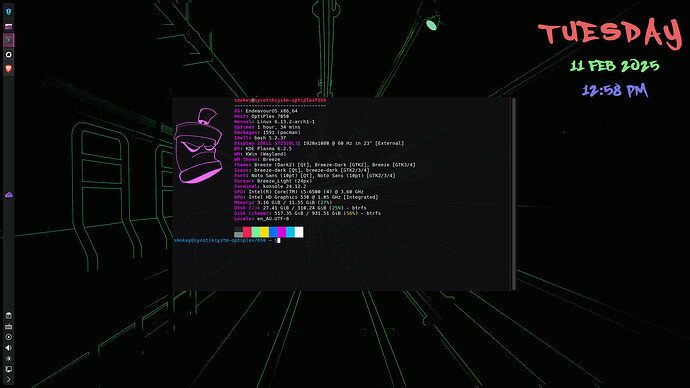Click the magenta color block in the palette

[282, 232]
